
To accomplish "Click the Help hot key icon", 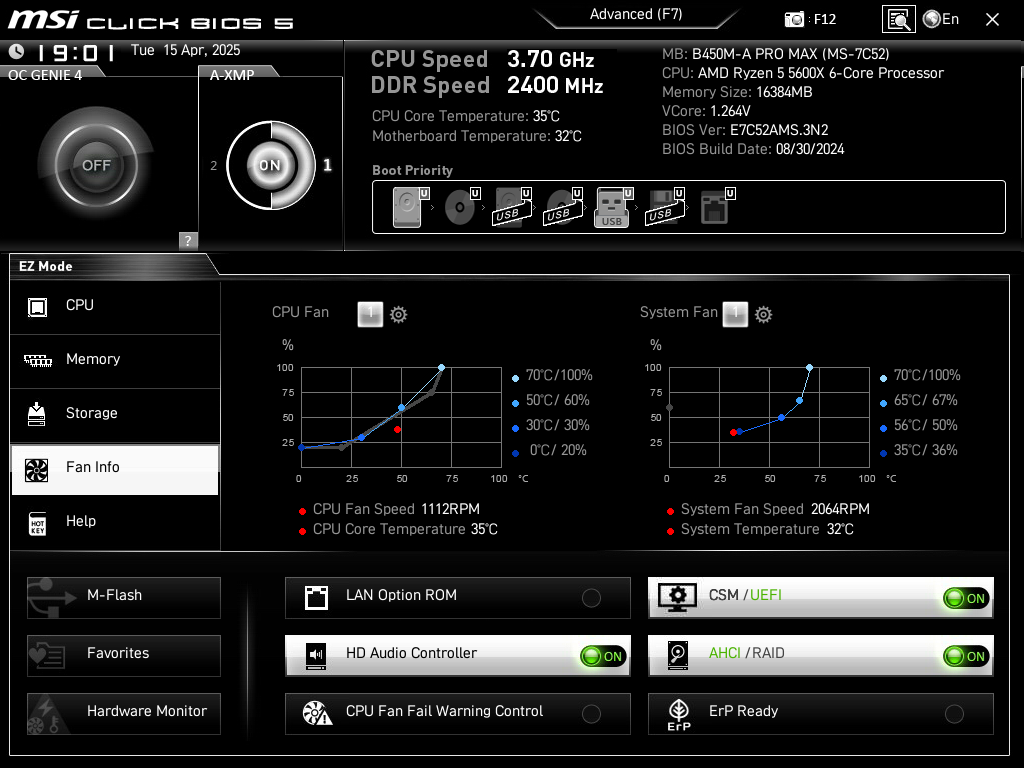I will click(x=38, y=523).
